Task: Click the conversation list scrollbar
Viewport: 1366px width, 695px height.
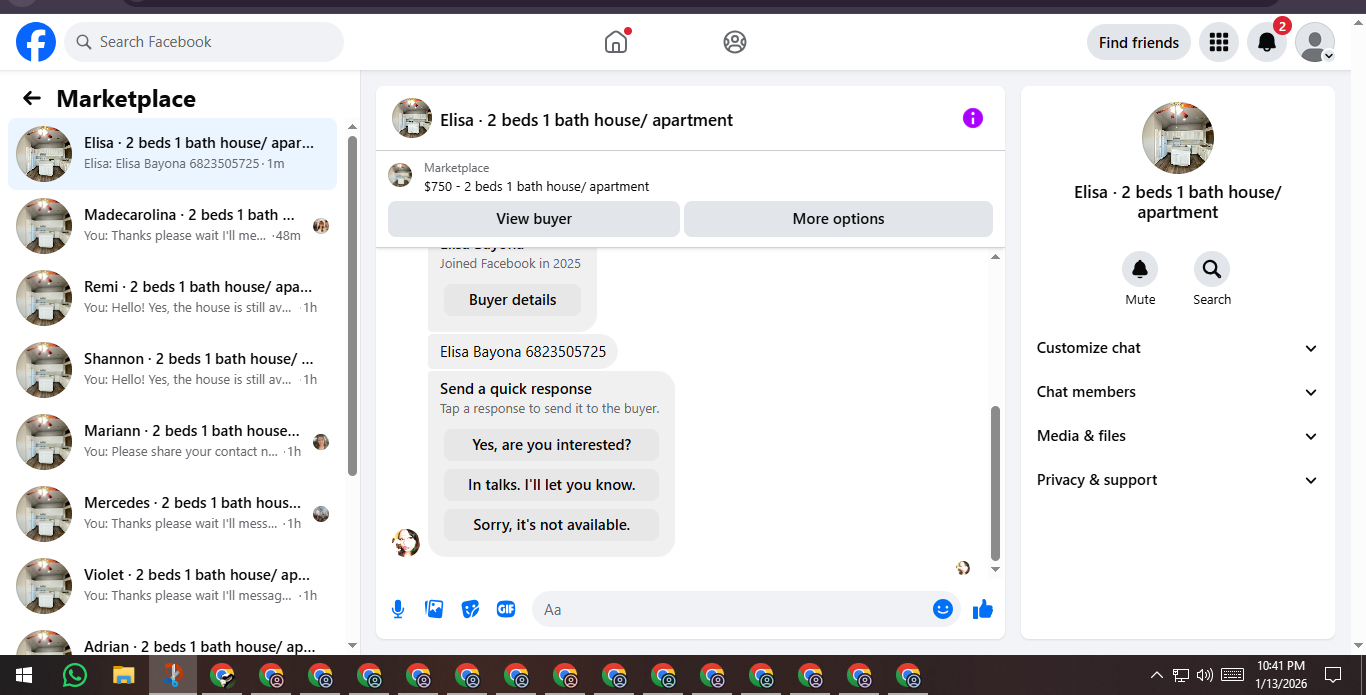Action: click(x=352, y=305)
